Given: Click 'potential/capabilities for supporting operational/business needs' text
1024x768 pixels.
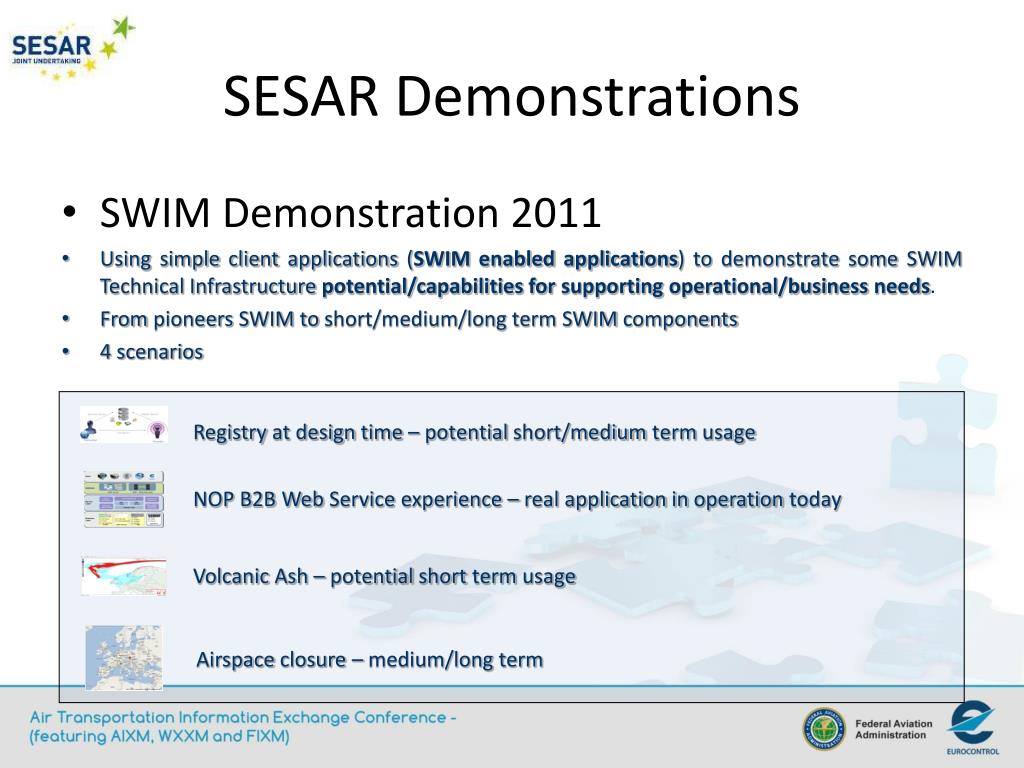Looking at the screenshot, I should coord(626,286).
